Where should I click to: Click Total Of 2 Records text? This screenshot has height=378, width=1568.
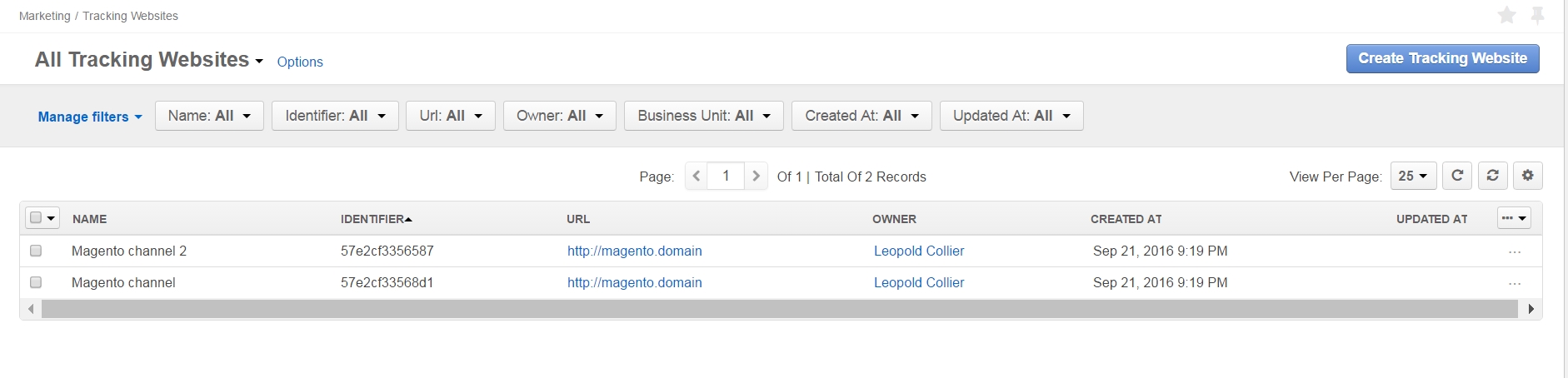click(871, 177)
